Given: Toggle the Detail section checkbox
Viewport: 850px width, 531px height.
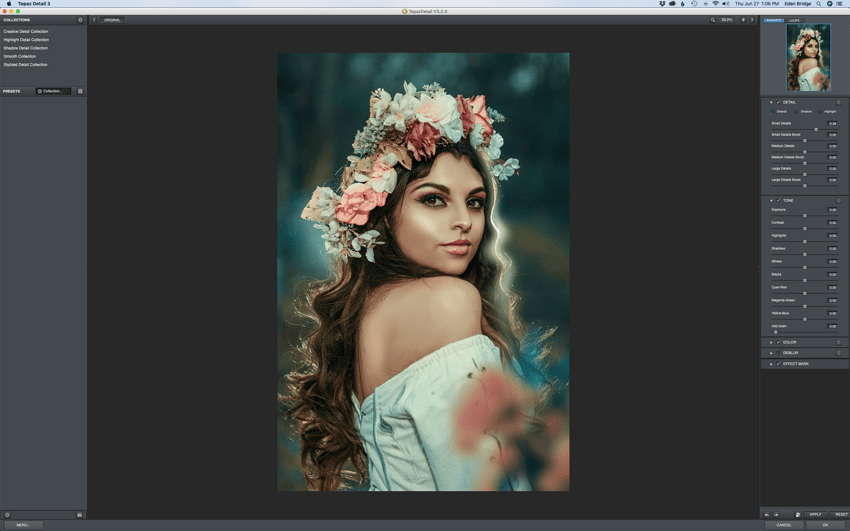Looking at the screenshot, I should click(778, 102).
